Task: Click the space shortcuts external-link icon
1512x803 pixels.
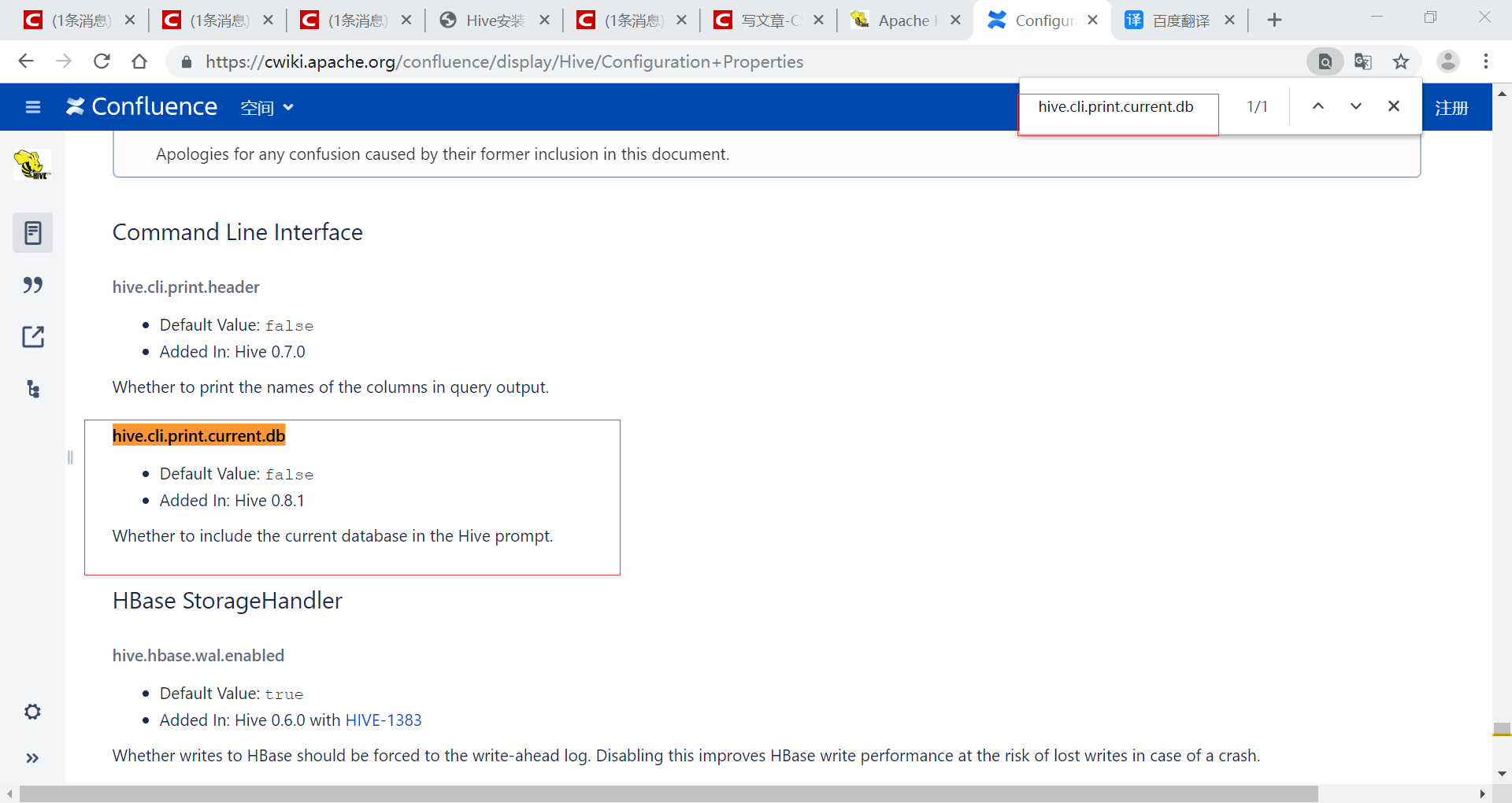Action: (32, 337)
